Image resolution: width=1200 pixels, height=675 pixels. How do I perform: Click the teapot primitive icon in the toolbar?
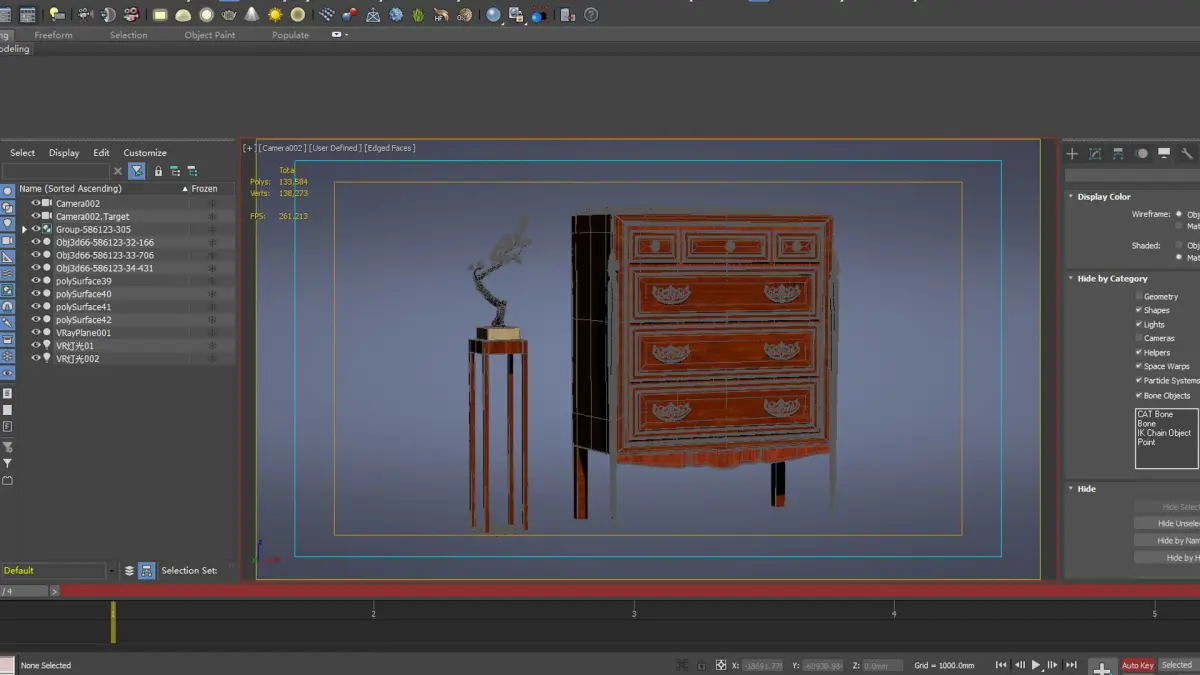click(x=229, y=15)
